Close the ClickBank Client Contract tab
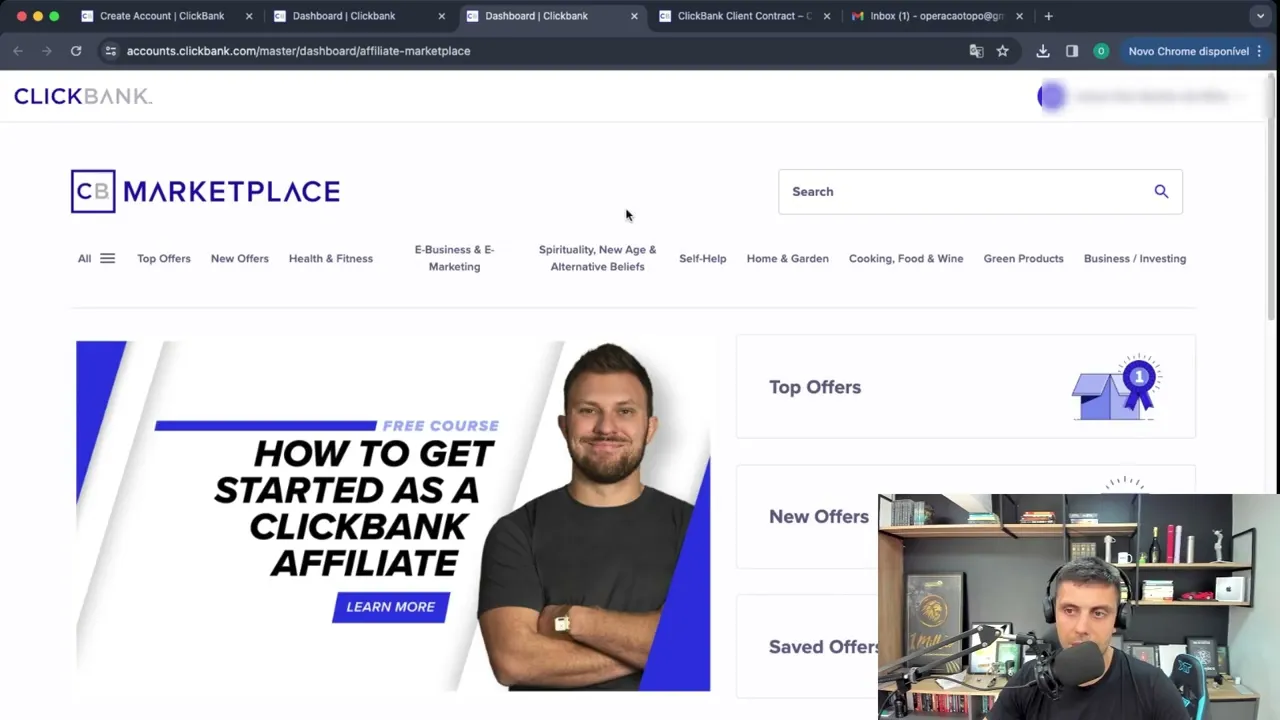The height and width of the screenshot is (720, 1280). [826, 16]
